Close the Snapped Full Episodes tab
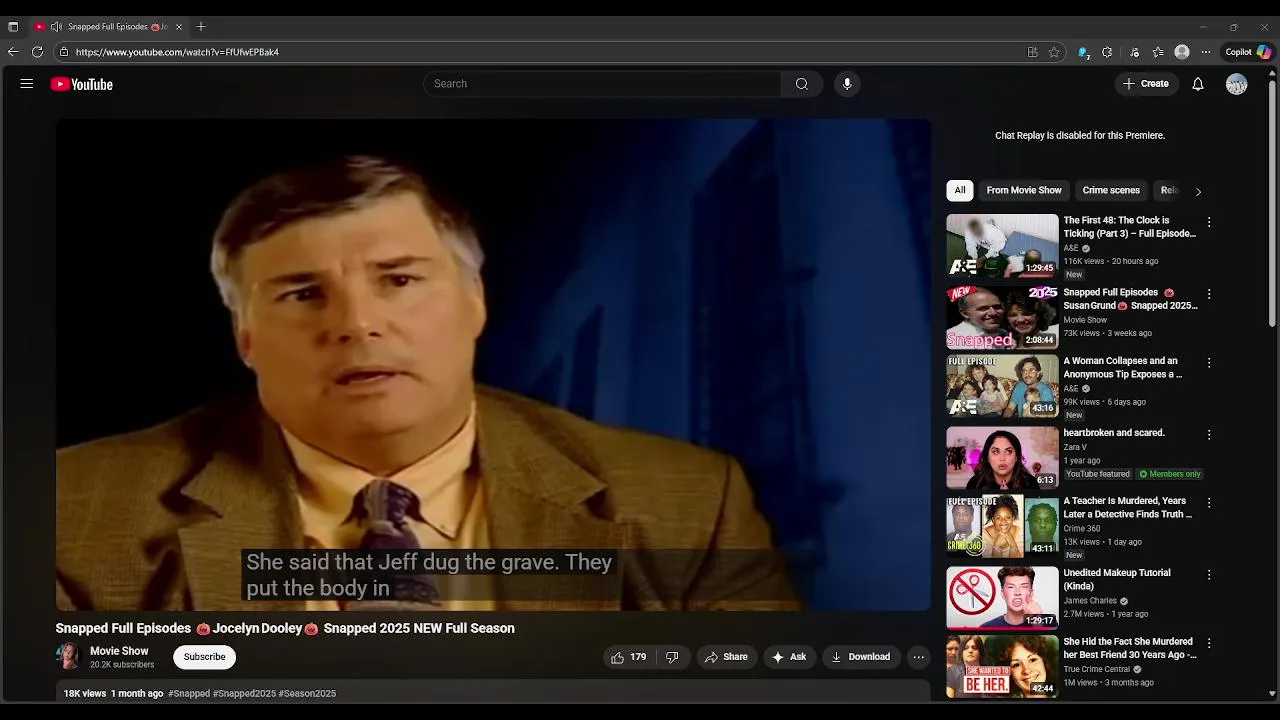This screenshot has height=720, width=1280. [x=178, y=27]
